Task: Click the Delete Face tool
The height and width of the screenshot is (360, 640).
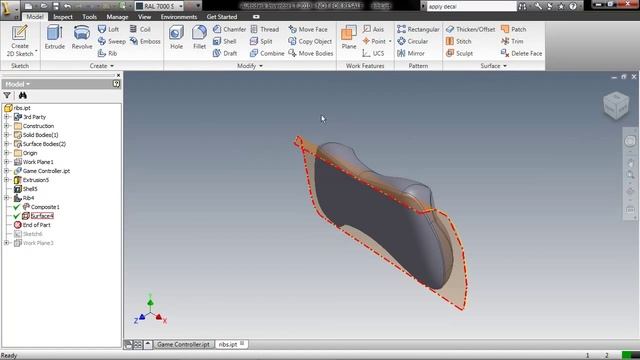Action: 522,53
